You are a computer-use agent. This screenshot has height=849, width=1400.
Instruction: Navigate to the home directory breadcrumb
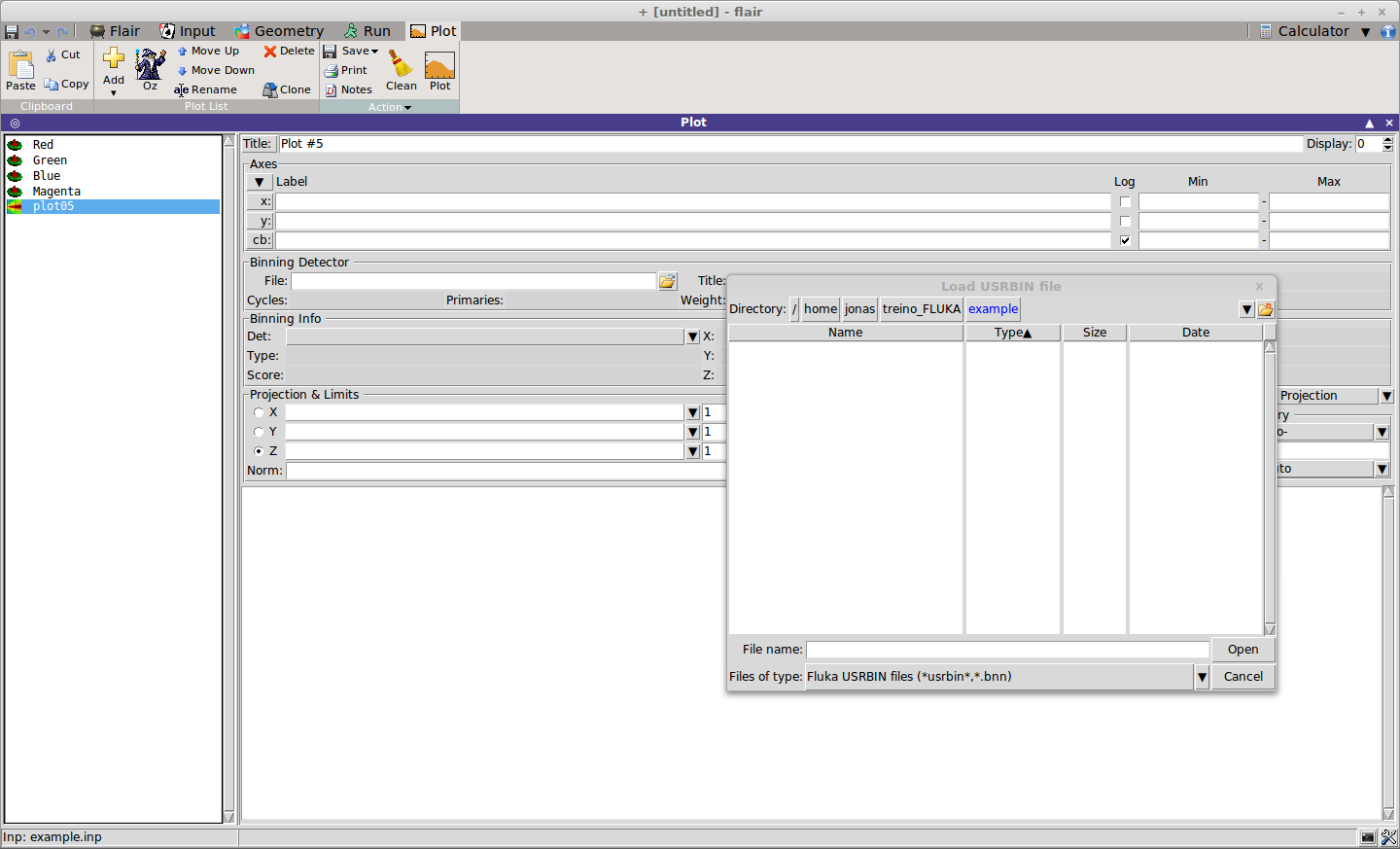pyautogui.click(x=821, y=309)
